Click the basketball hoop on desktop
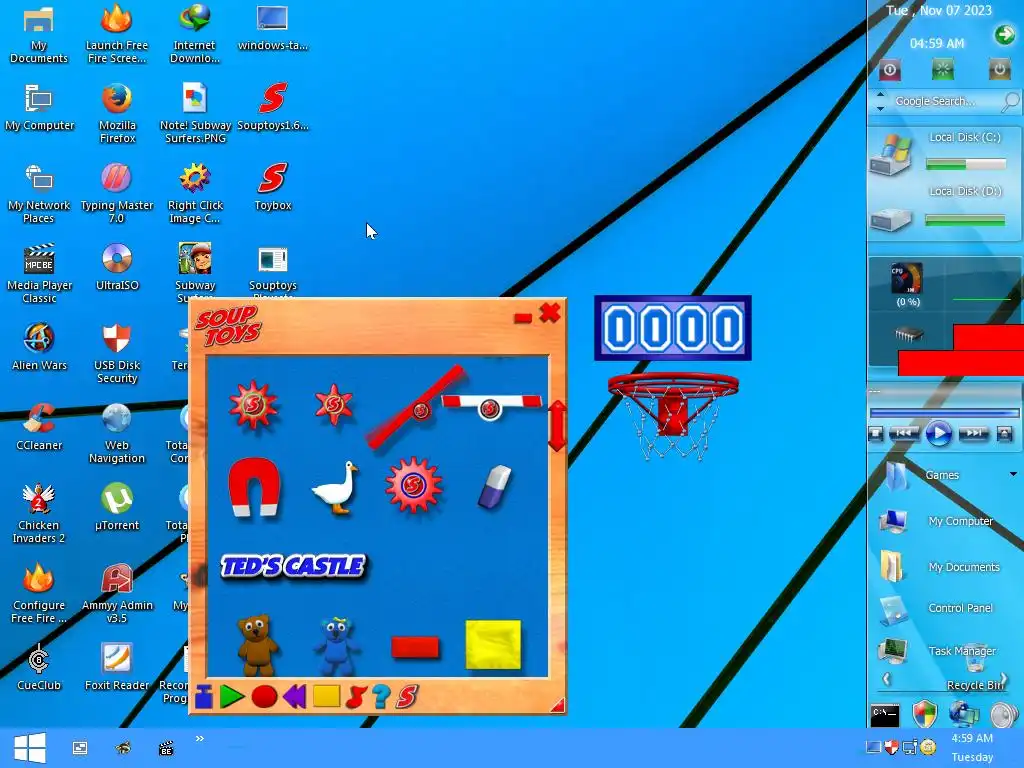This screenshot has height=768, width=1024. pos(673,414)
